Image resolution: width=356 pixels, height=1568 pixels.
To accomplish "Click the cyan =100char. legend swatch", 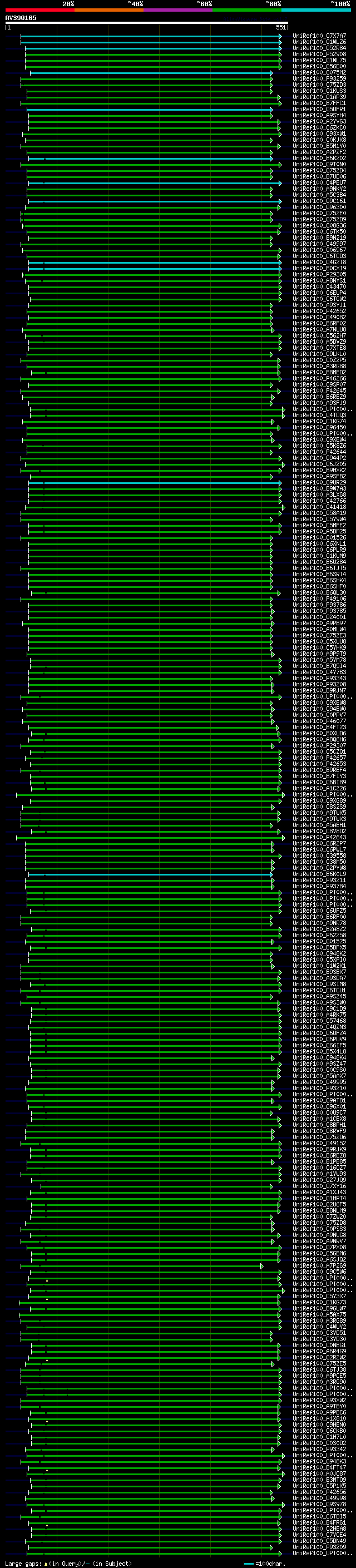I will tap(249, 1563).
